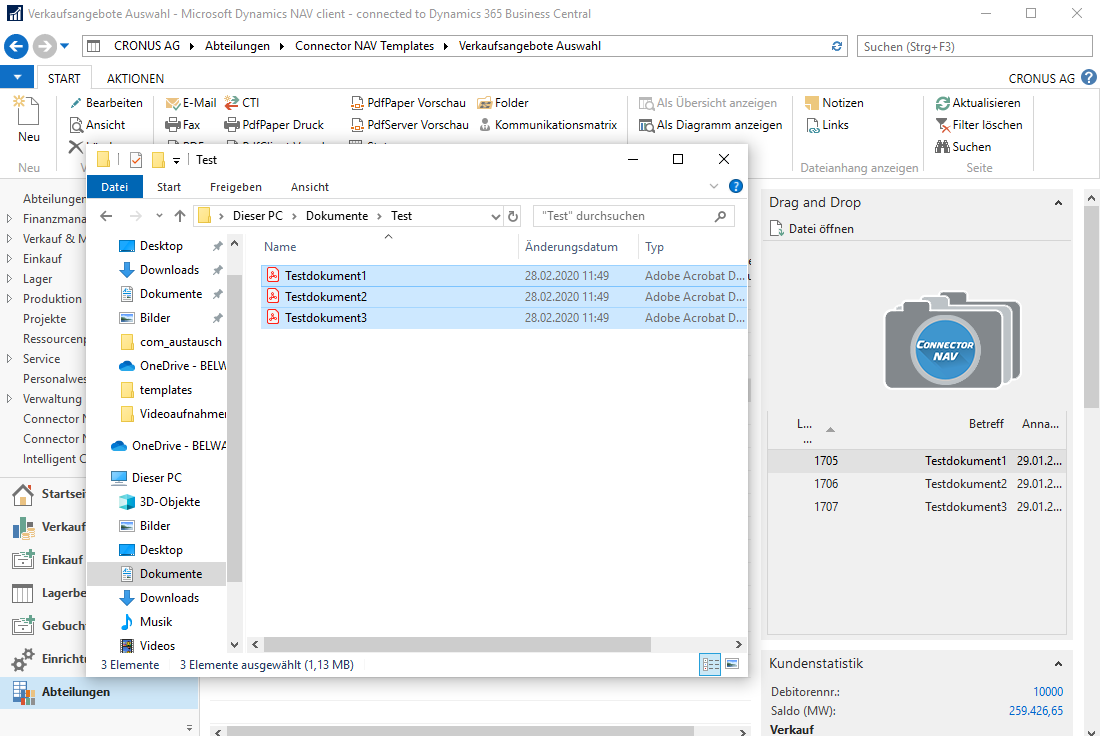The width and height of the screenshot is (1100, 736).
Task: Switch to the AKTIONEN ribbon tab
Action: 135,79
